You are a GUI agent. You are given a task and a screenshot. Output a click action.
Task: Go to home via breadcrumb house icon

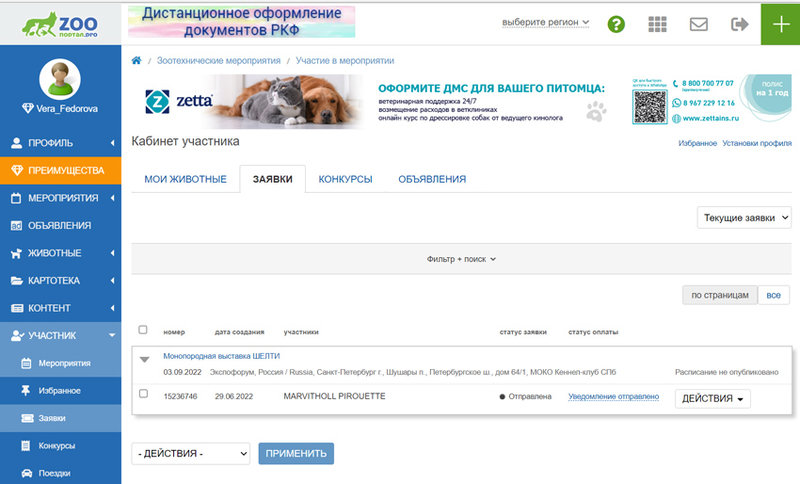pyautogui.click(x=137, y=60)
